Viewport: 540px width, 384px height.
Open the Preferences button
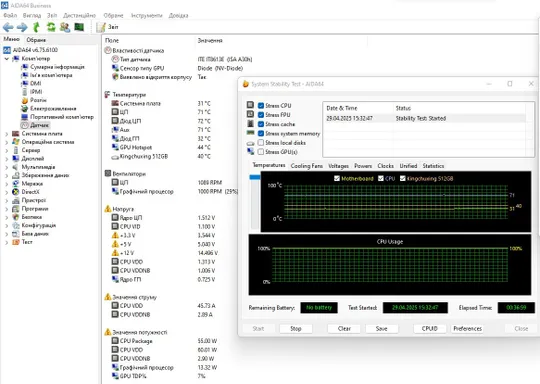tap(467, 329)
